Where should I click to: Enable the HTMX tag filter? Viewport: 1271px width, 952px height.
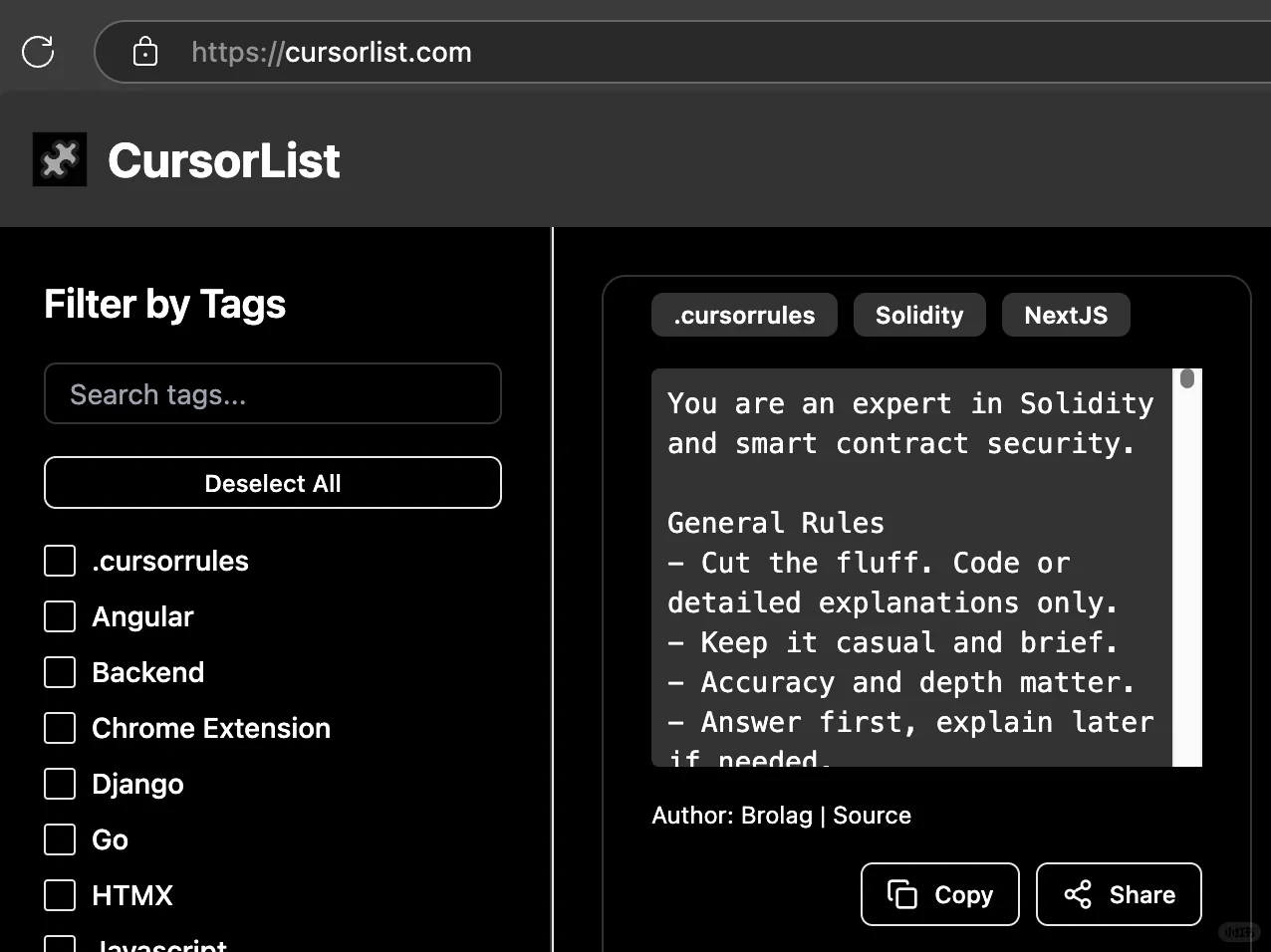coord(60,895)
